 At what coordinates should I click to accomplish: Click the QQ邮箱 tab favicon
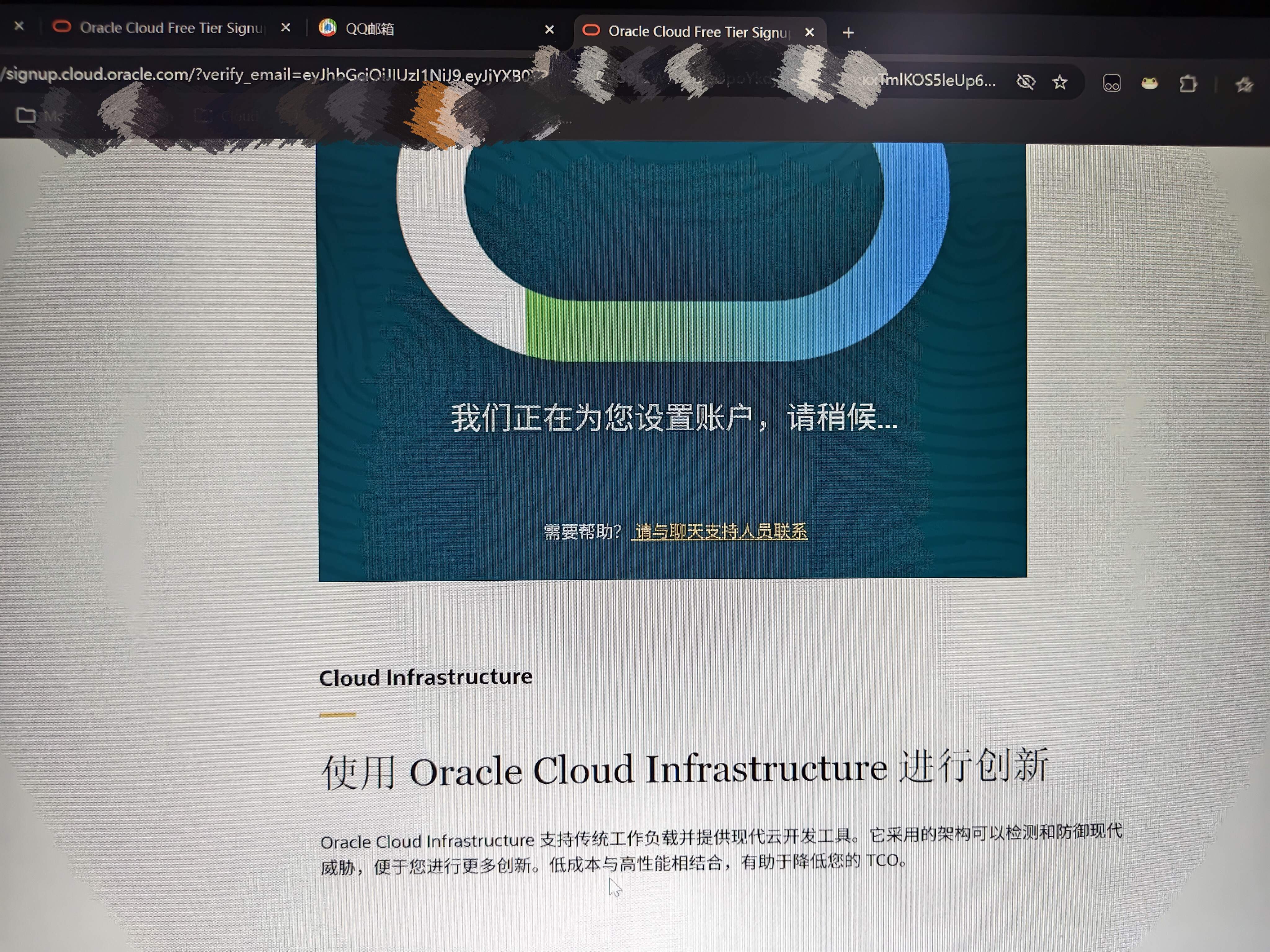328,28
